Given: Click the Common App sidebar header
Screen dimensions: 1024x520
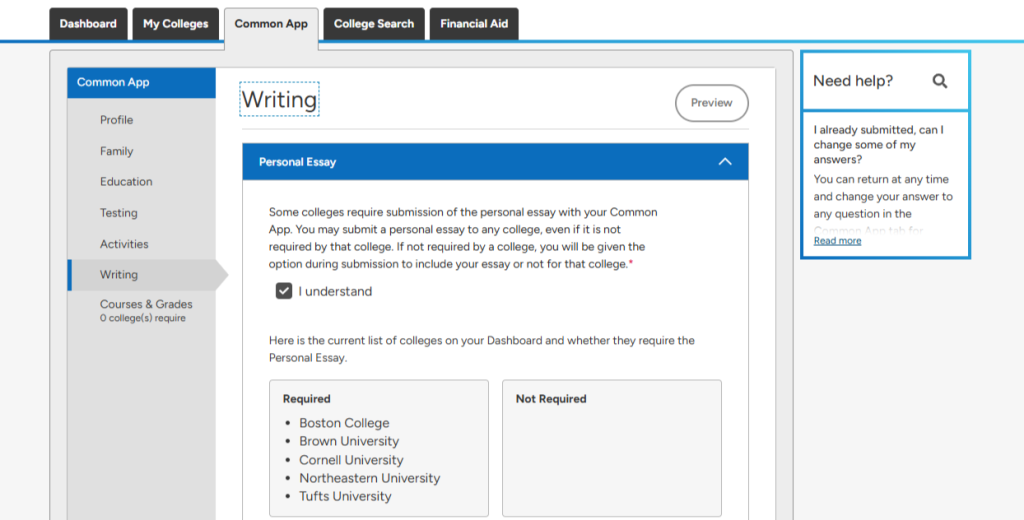Looking at the screenshot, I should (113, 82).
